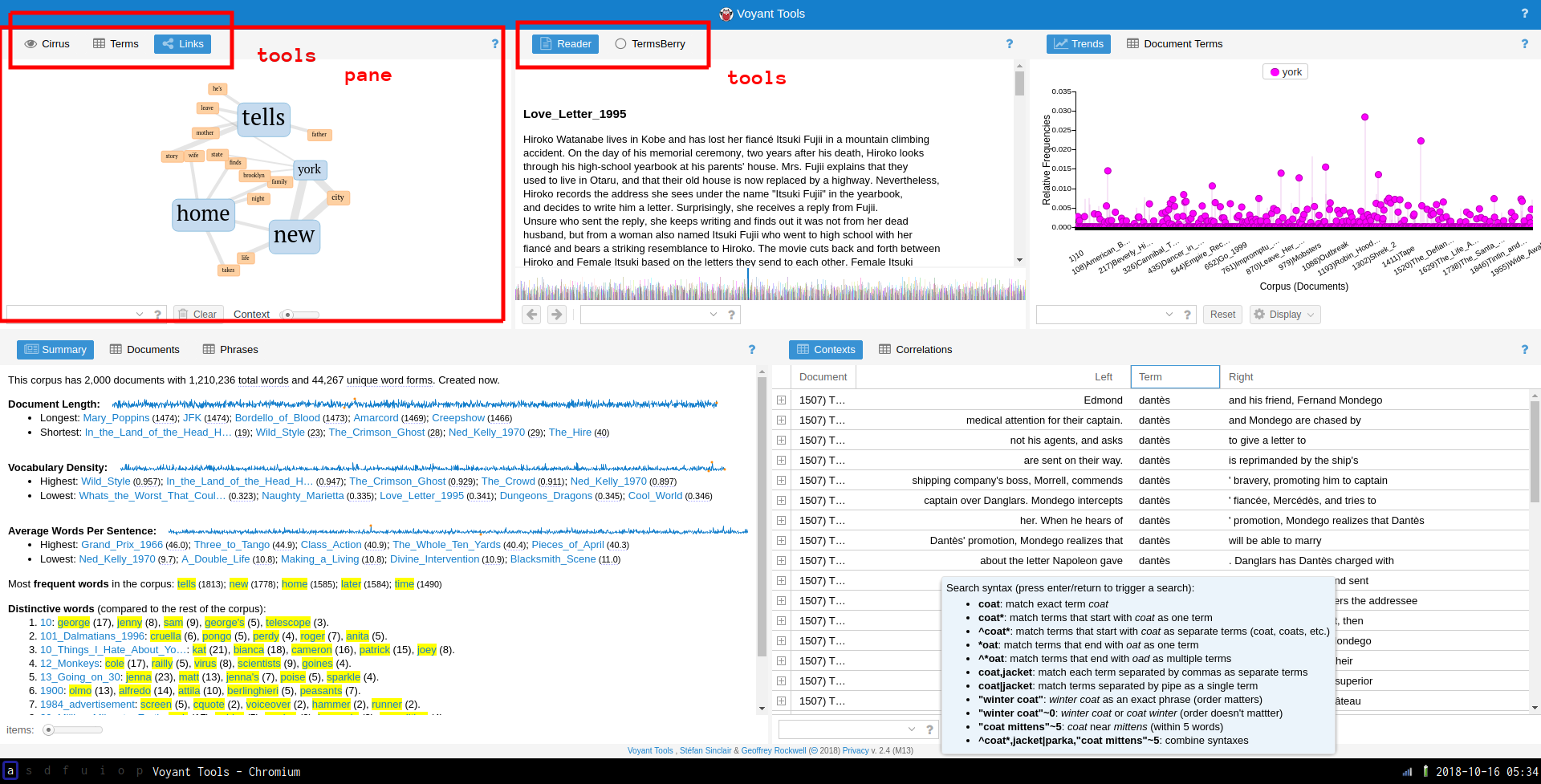1541x784 pixels.
Task: Open the Wild_Style shortest document link
Action: (x=280, y=433)
